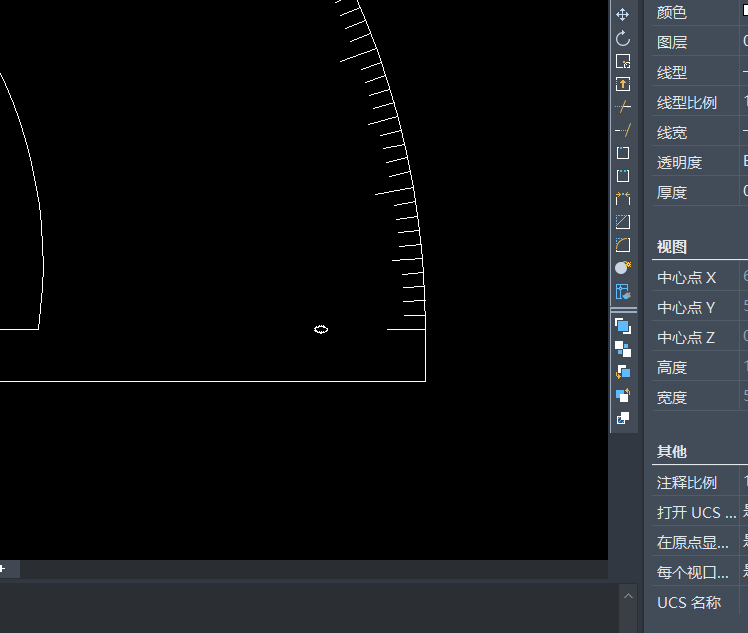Screen dimensions: 748x633
Task: Choose the Stretch tool with the up arrow
Action: 623,84
